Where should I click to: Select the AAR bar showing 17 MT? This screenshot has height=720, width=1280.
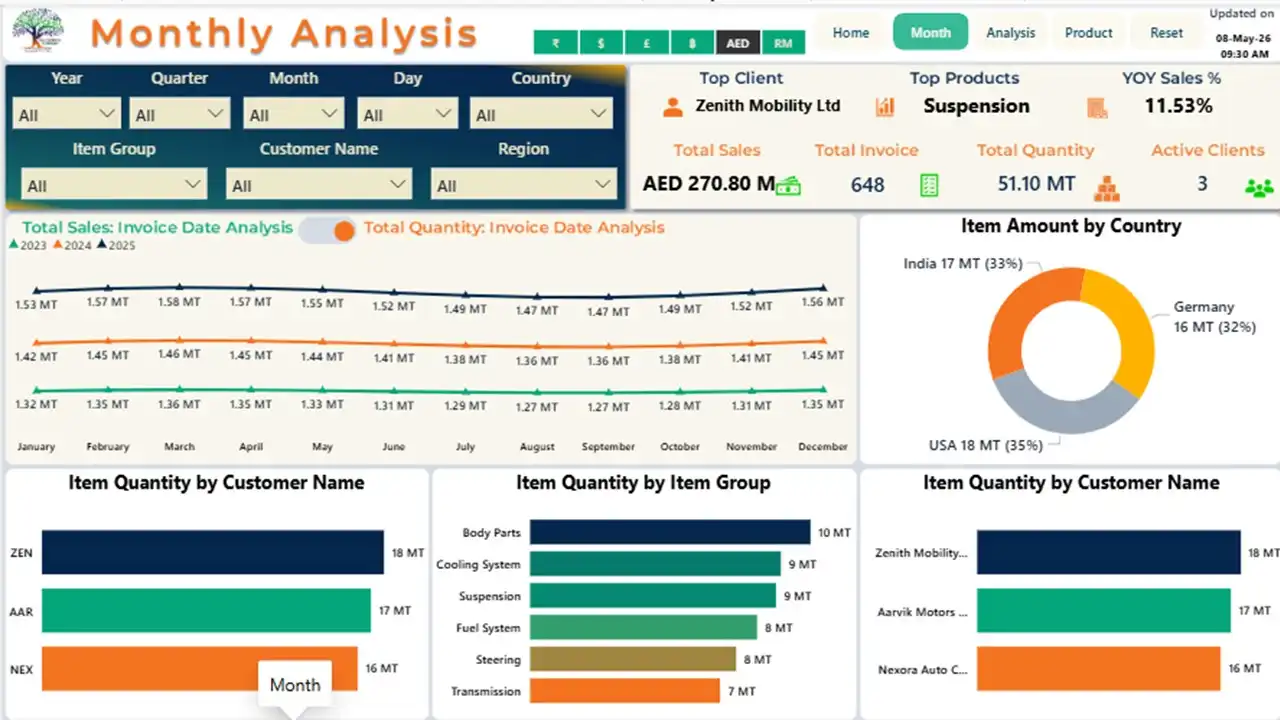click(x=206, y=610)
